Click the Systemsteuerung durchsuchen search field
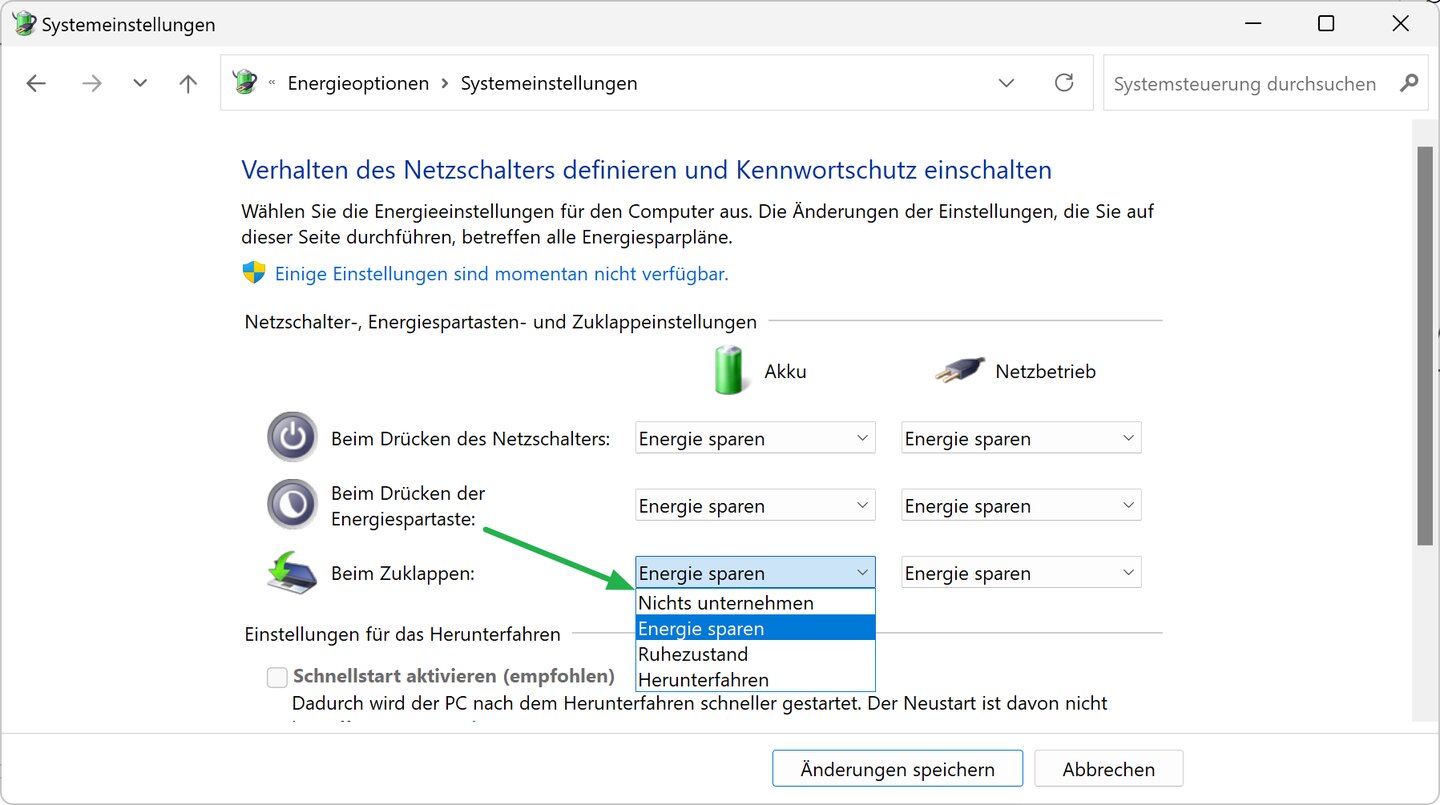This screenshot has height=805, width=1440. pyautogui.click(x=1245, y=84)
